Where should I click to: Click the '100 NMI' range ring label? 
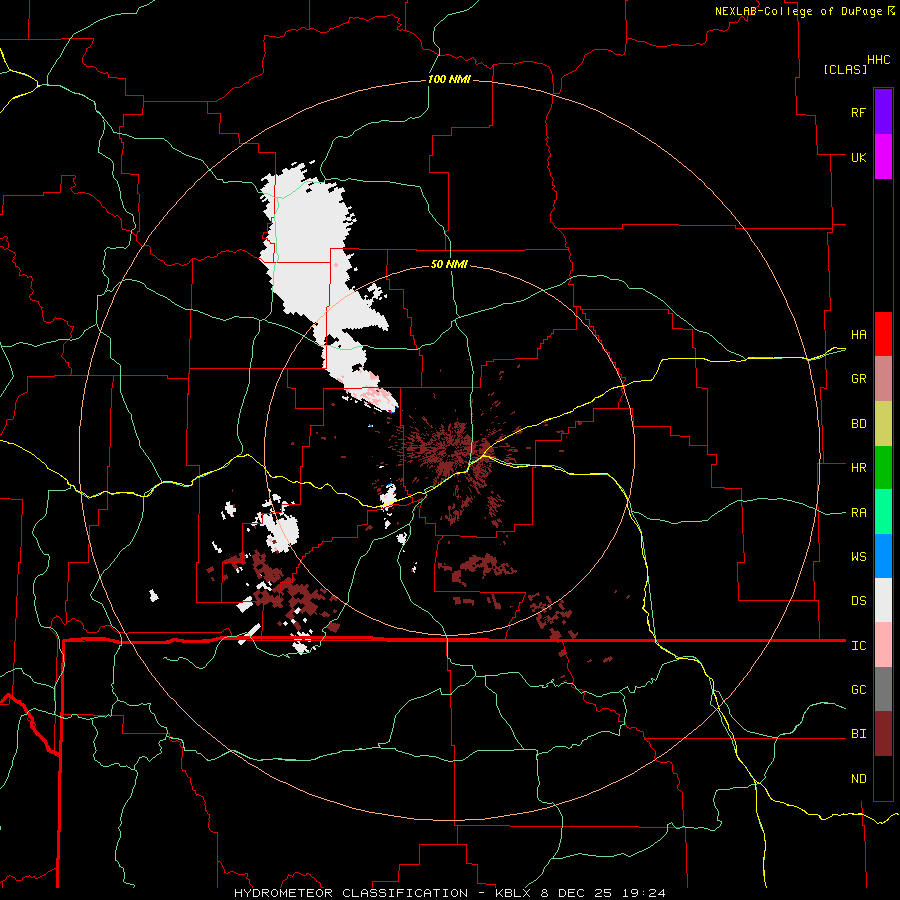[449, 79]
